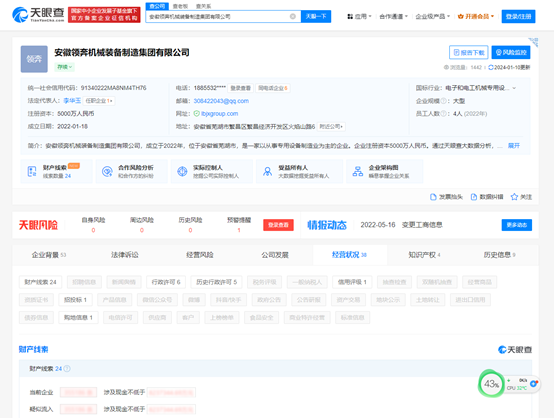Click the blue icon on CPU widget
This screenshot has height=418, width=554.
coord(534,384)
